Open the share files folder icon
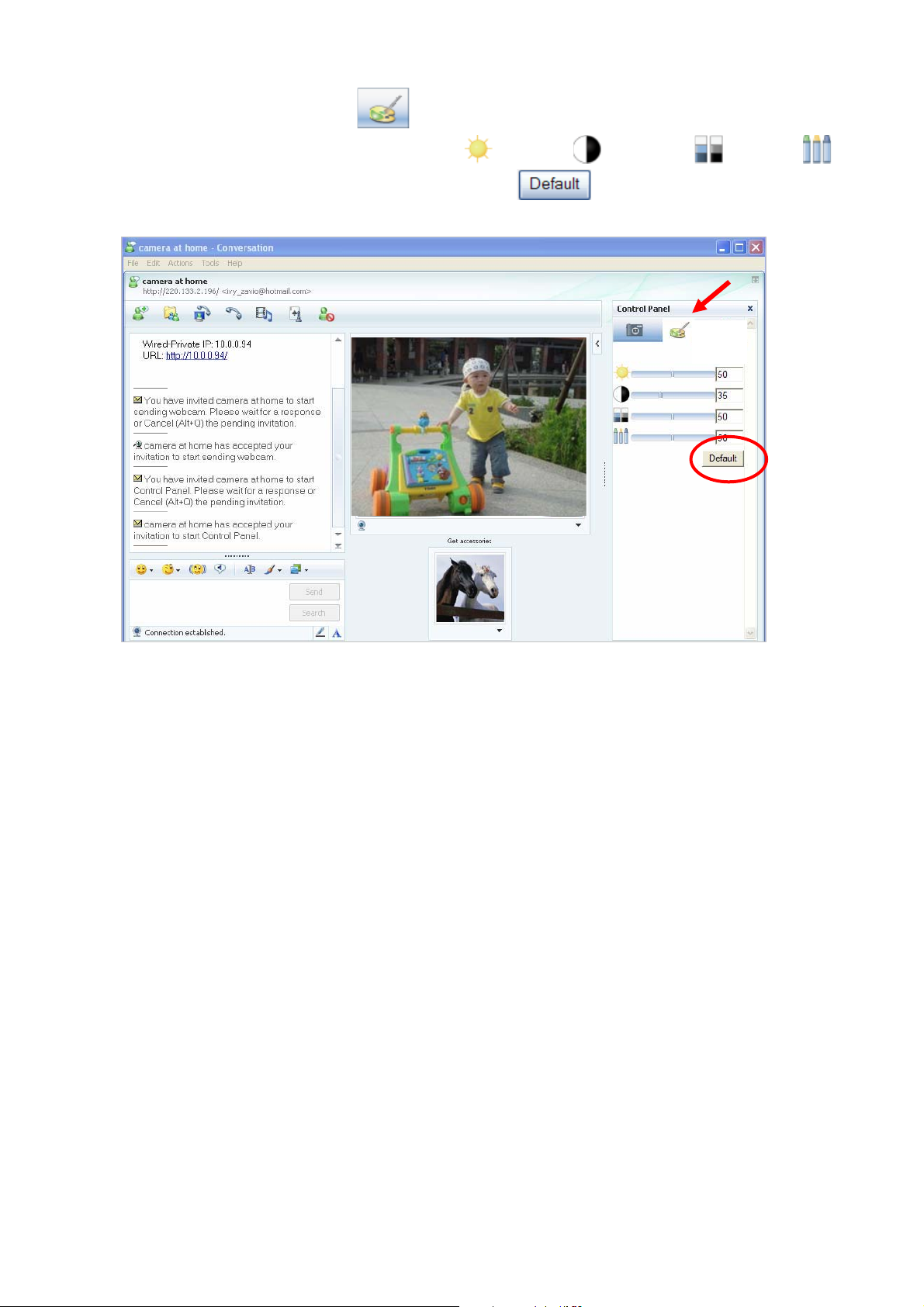 point(171,313)
